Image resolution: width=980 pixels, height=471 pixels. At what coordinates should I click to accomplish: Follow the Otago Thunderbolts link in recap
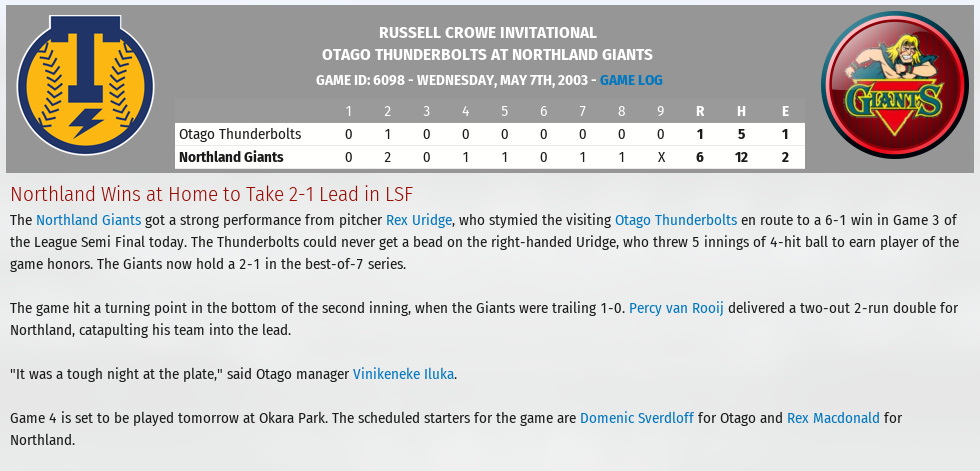676,220
